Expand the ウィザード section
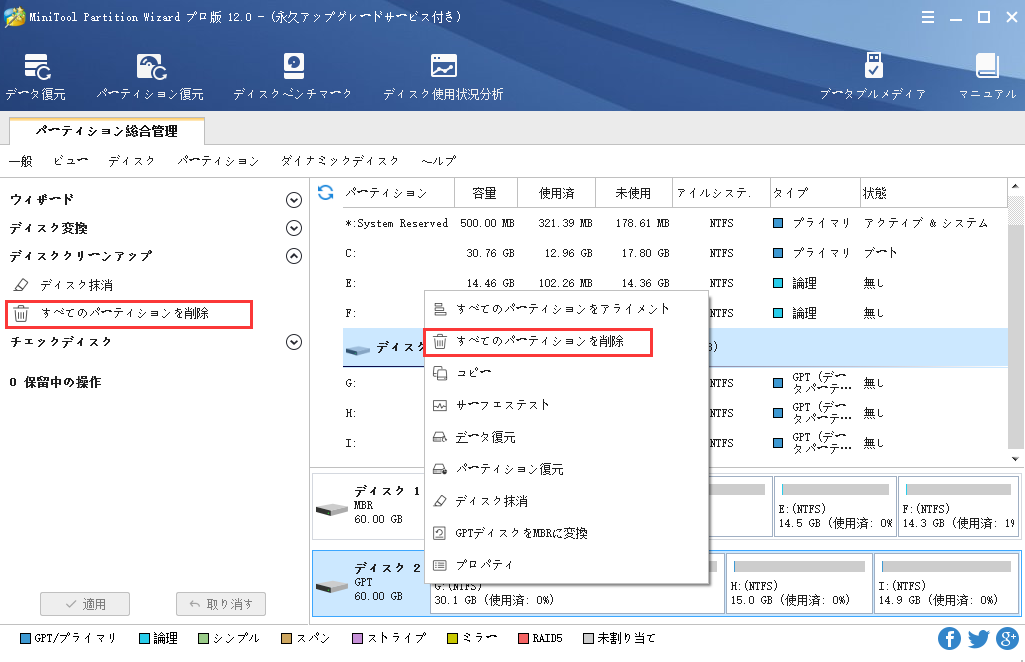This screenshot has height=662, width=1025. point(294,200)
